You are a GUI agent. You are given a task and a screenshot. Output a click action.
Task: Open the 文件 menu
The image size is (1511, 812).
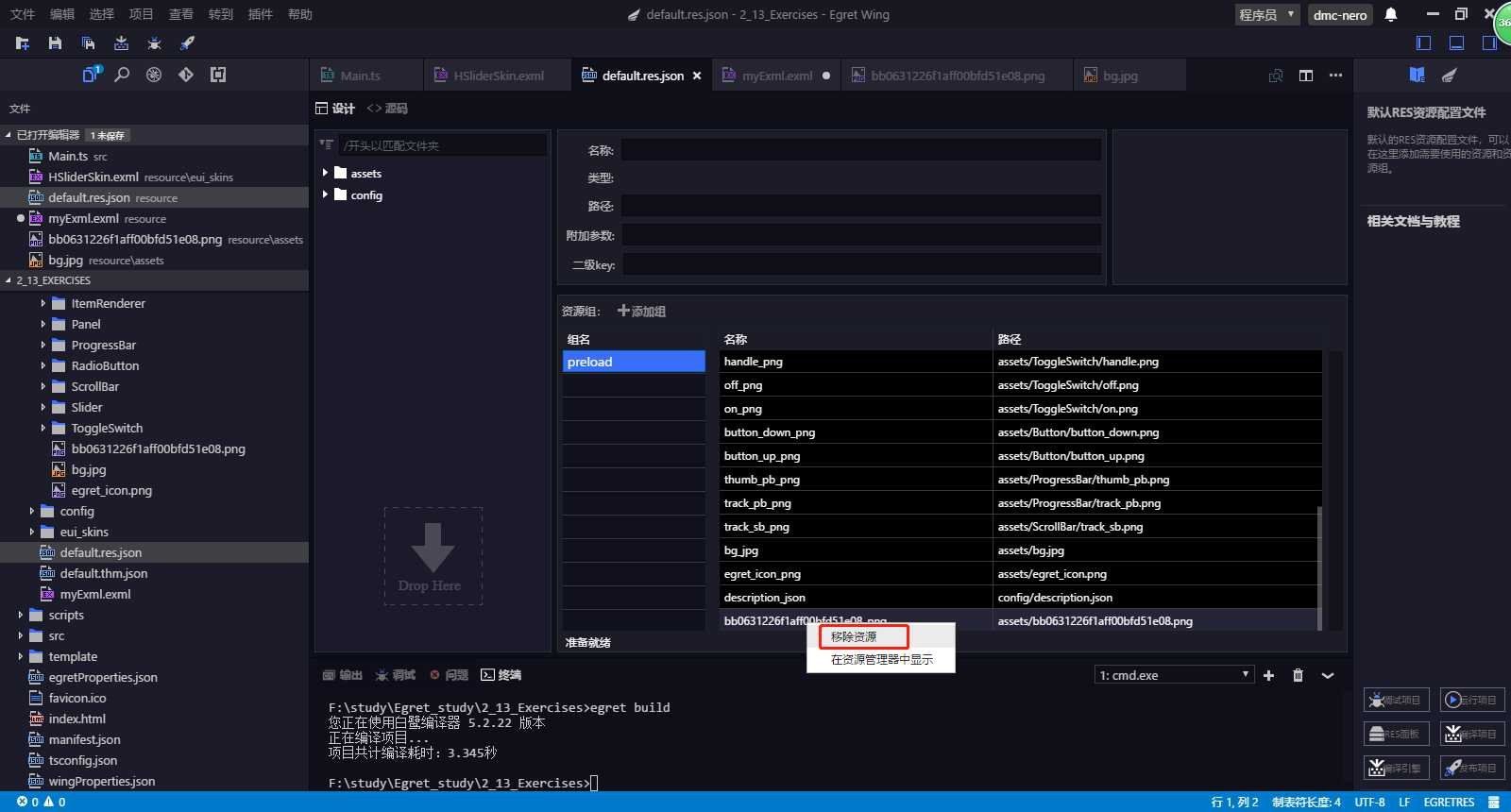click(x=23, y=14)
